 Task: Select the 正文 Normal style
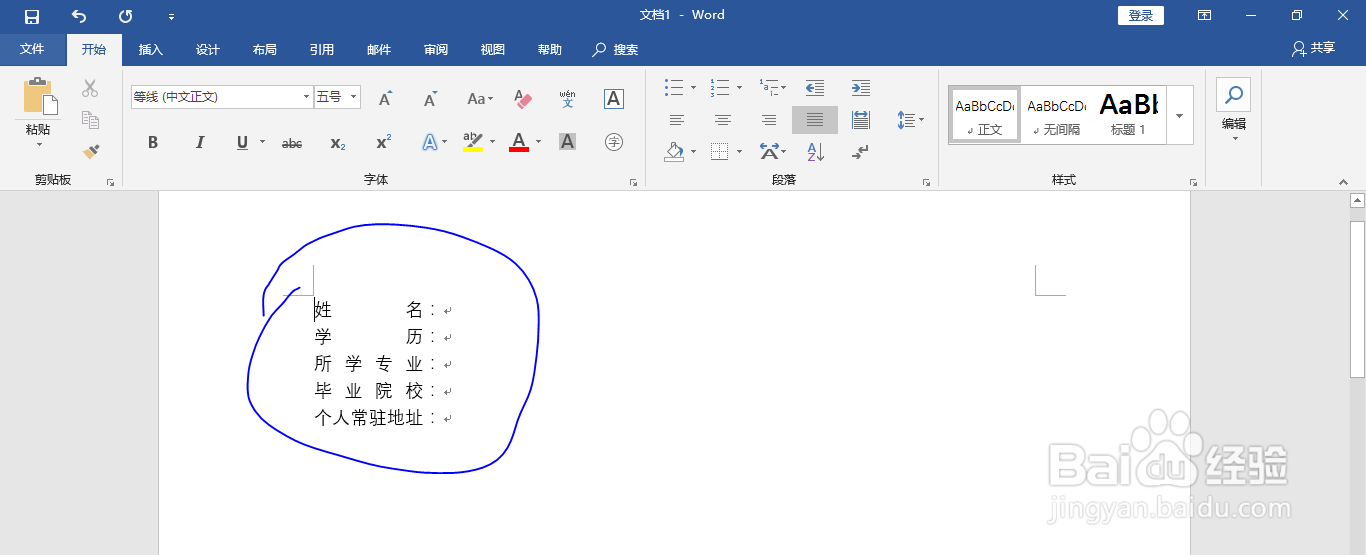point(984,114)
